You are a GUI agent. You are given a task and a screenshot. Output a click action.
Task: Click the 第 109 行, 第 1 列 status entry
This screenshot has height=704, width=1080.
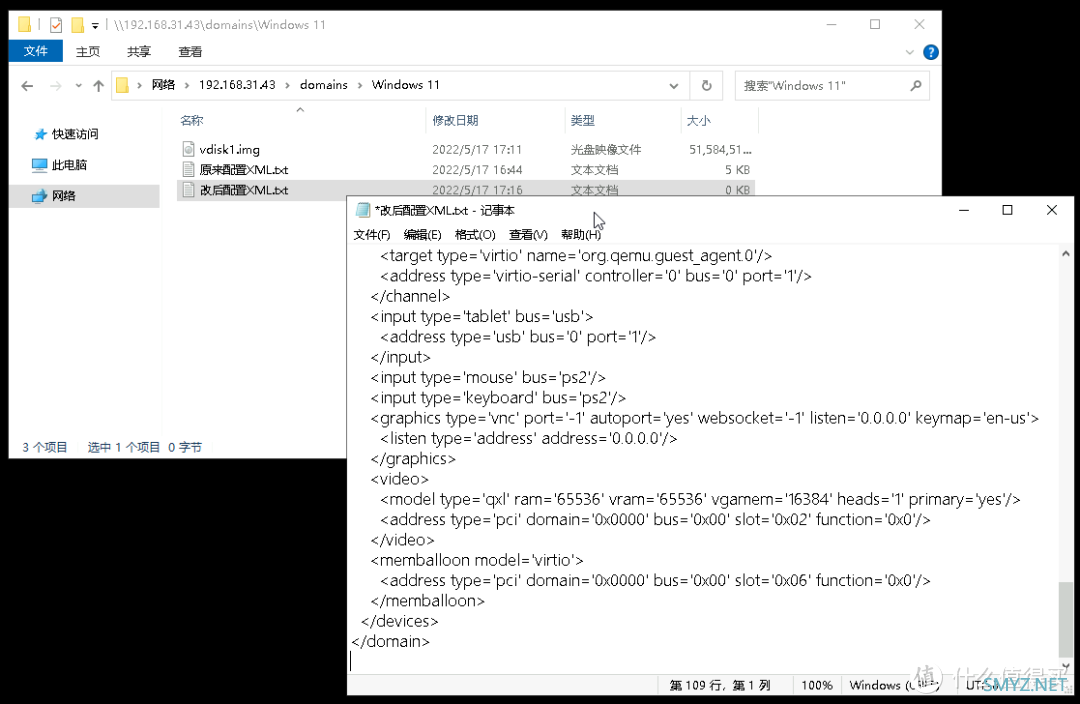click(720, 685)
